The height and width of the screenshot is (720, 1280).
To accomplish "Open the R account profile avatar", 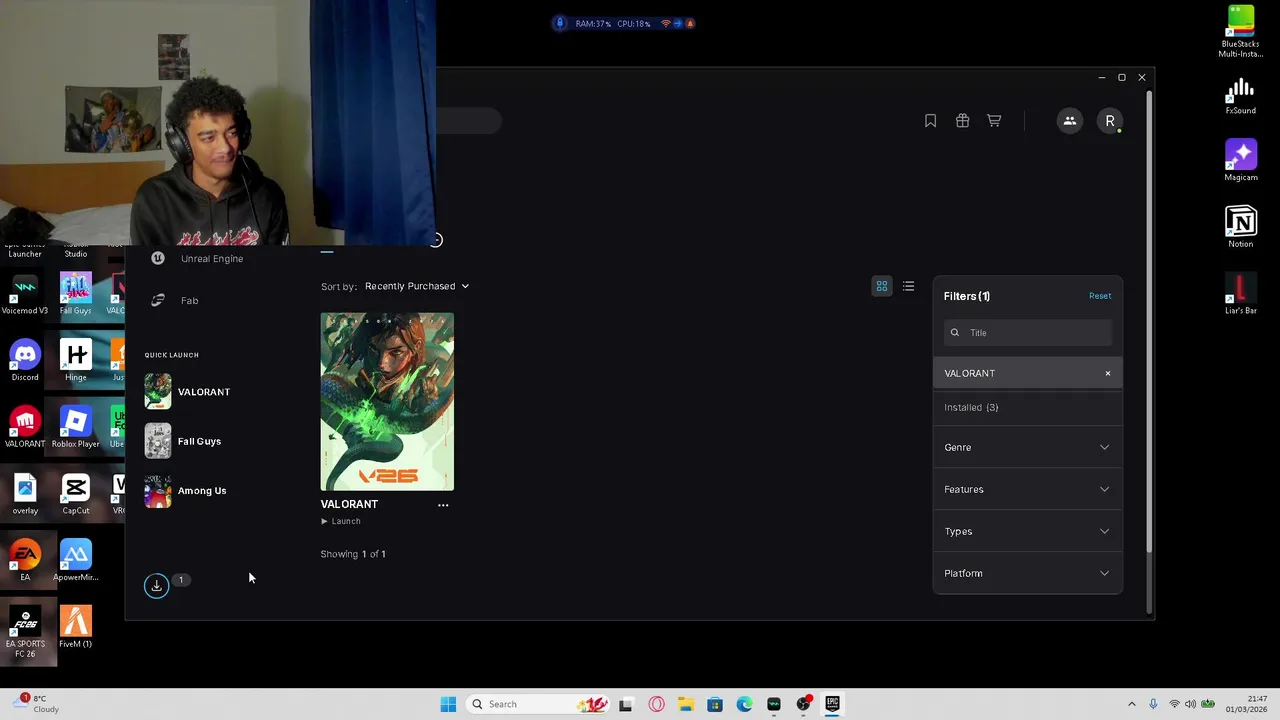I will click(x=1110, y=121).
